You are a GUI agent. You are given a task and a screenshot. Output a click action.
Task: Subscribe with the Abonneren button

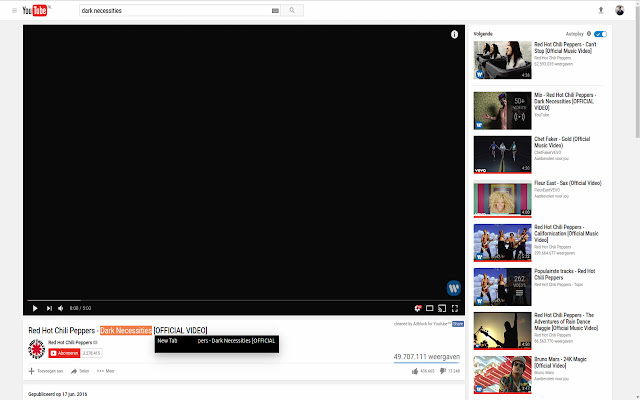64,353
